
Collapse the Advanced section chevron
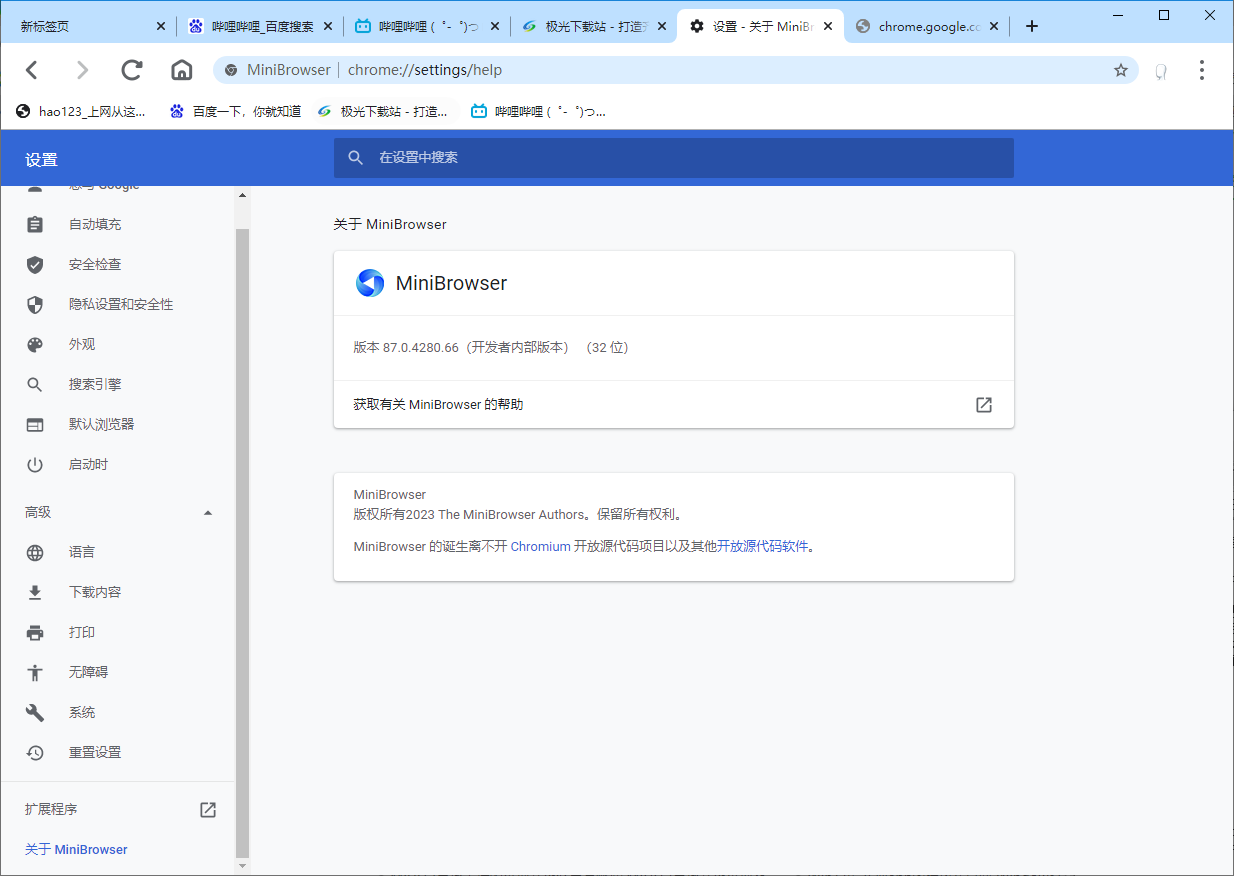point(208,512)
